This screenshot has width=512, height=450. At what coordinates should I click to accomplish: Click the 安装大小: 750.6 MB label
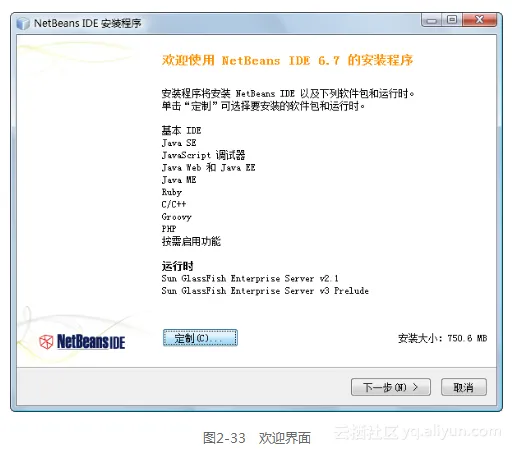pyautogui.click(x=442, y=338)
